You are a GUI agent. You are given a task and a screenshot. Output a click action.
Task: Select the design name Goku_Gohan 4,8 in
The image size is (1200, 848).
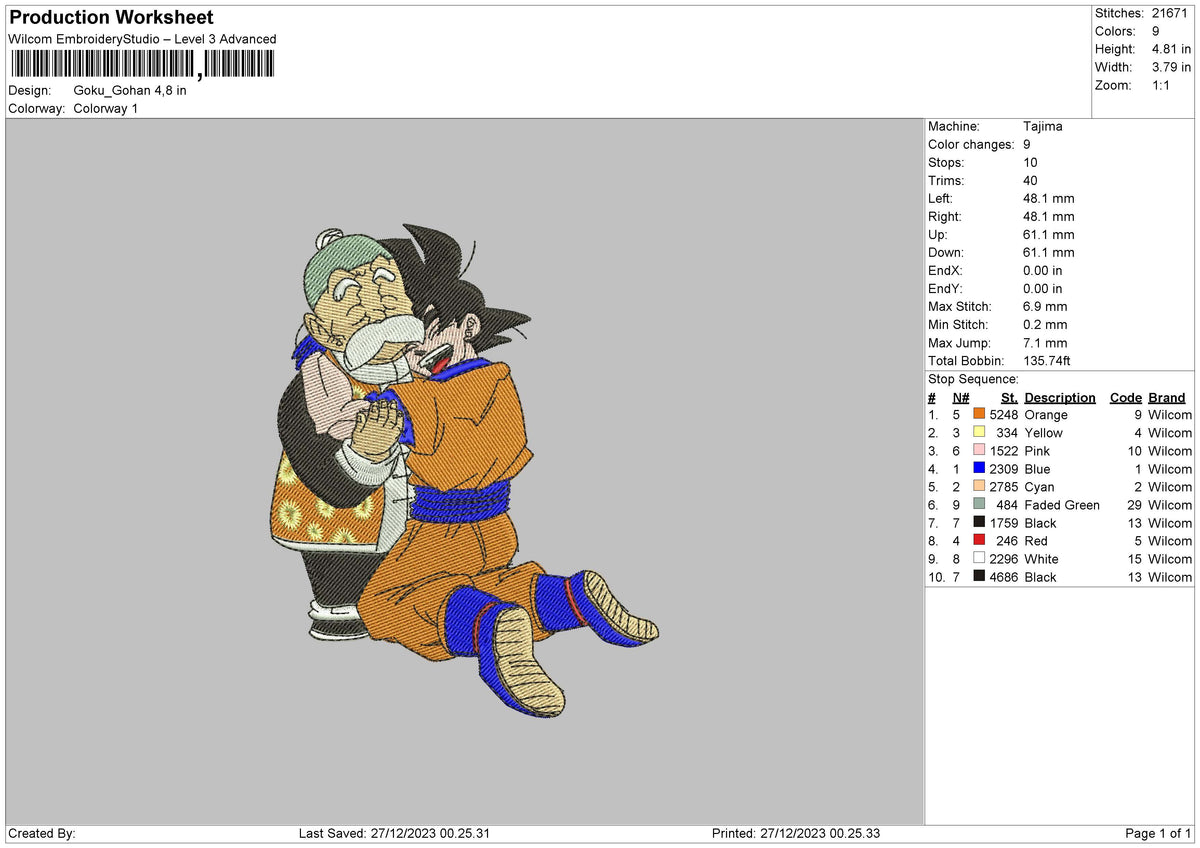click(130, 90)
